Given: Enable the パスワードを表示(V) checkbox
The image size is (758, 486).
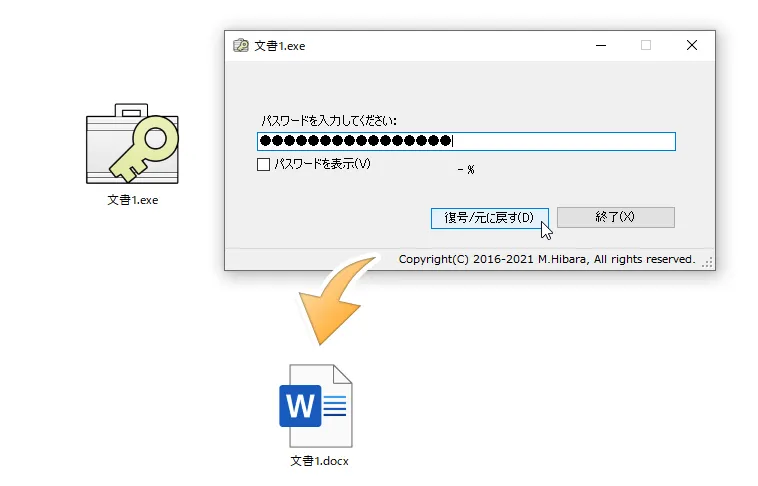Looking at the screenshot, I should point(263,164).
